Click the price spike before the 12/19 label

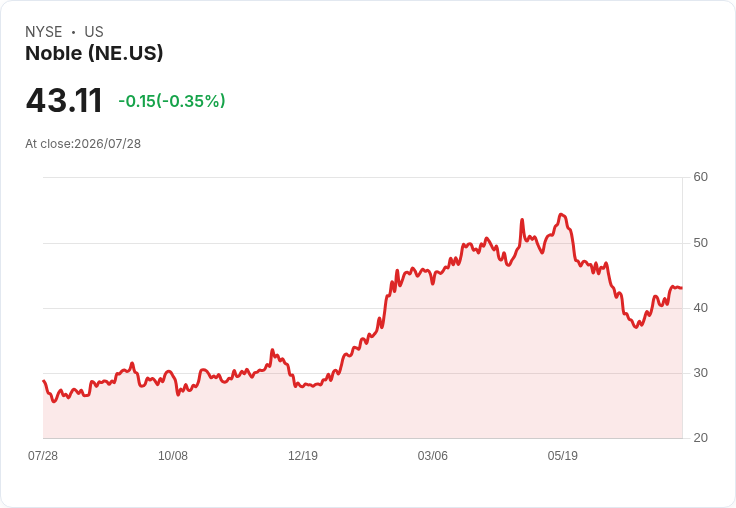pyautogui.click(x=272, y=350)
